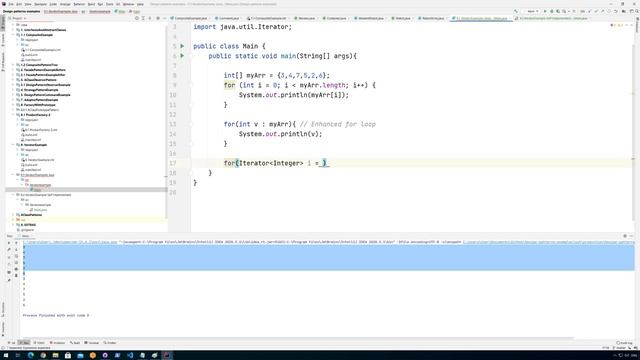Image resolution: width=640 pixels, height=360 pixels.
Task: Click the trash icon to clear Run console
Action: (x=16, y=276)
